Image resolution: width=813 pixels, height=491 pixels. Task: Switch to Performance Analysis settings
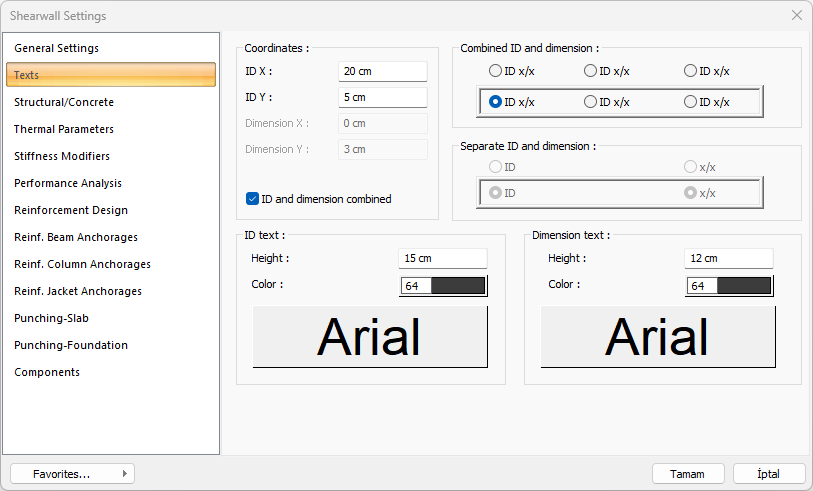coord(68,183)
